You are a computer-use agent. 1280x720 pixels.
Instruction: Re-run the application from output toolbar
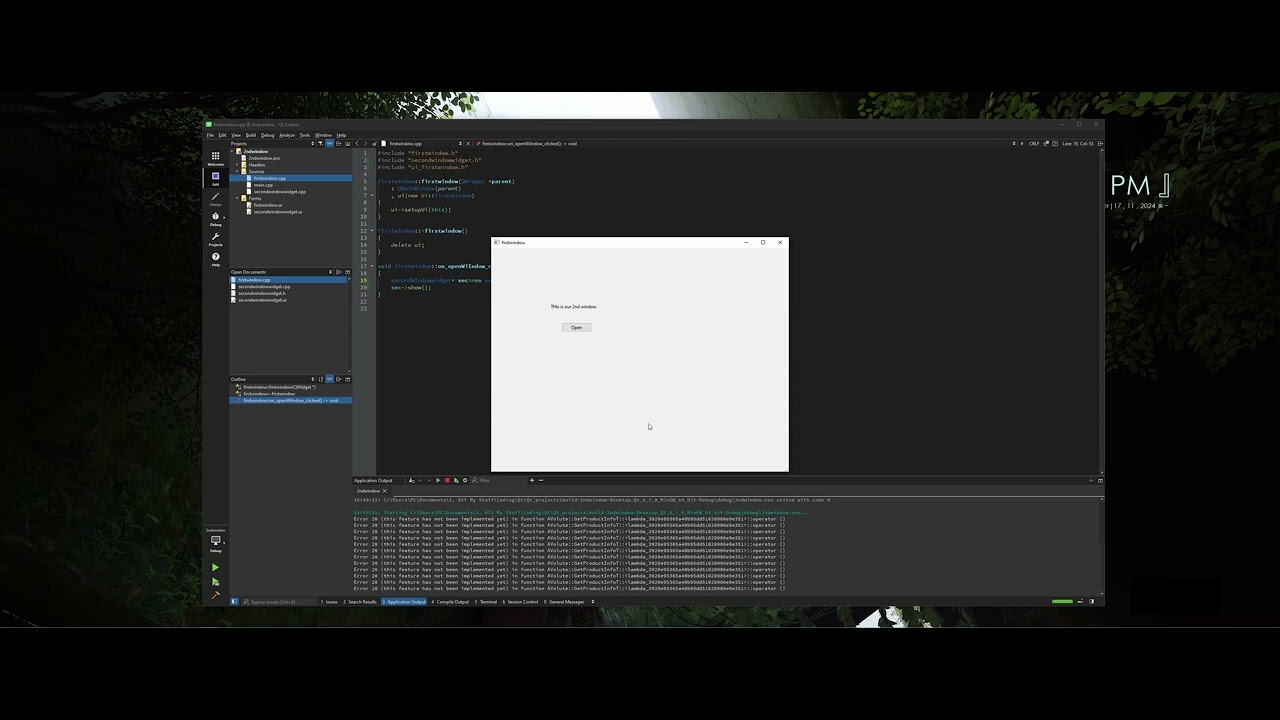click(x=438, y=480)
